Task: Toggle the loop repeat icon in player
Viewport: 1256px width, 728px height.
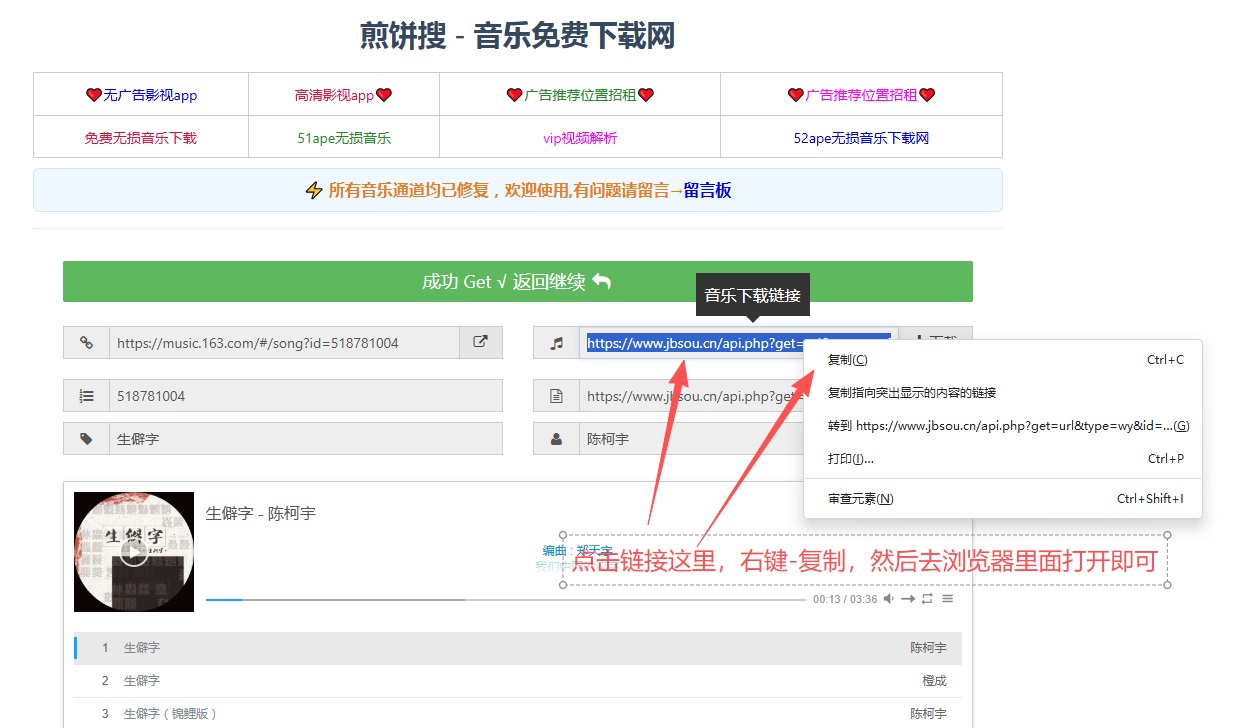Action: coord(927,599)
